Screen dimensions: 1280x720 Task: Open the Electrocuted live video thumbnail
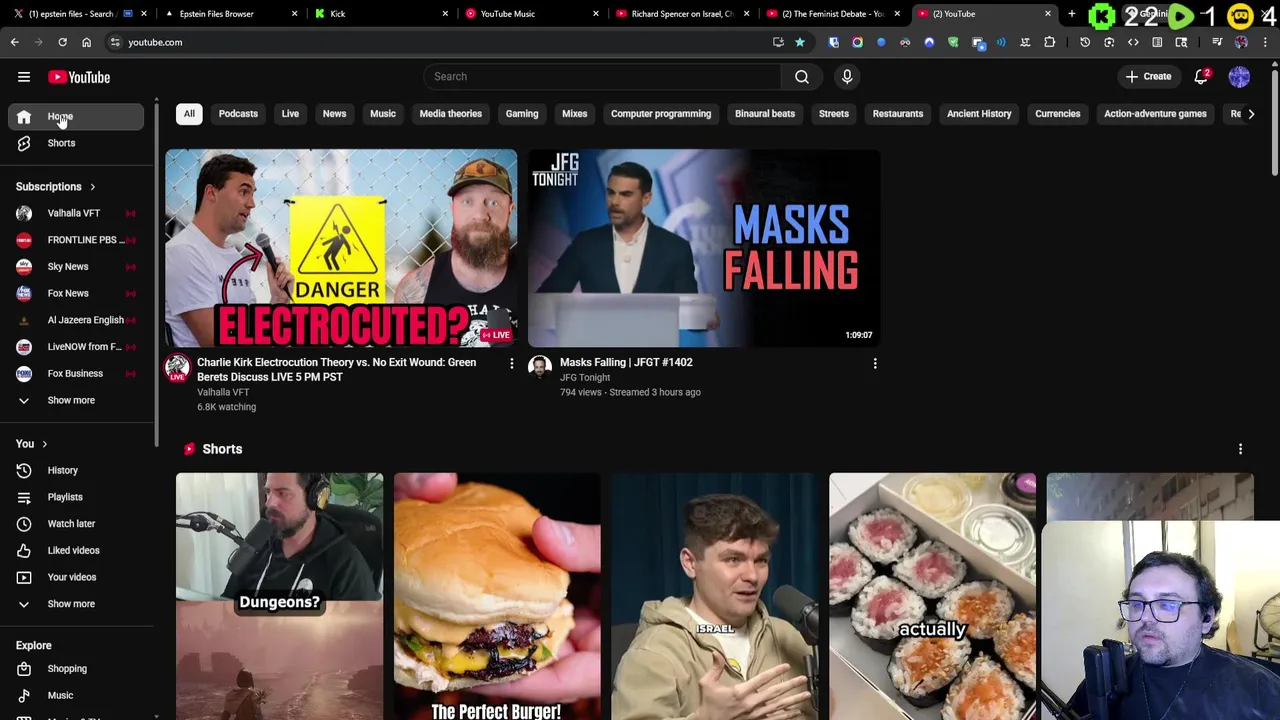click(x=341, y=248)
